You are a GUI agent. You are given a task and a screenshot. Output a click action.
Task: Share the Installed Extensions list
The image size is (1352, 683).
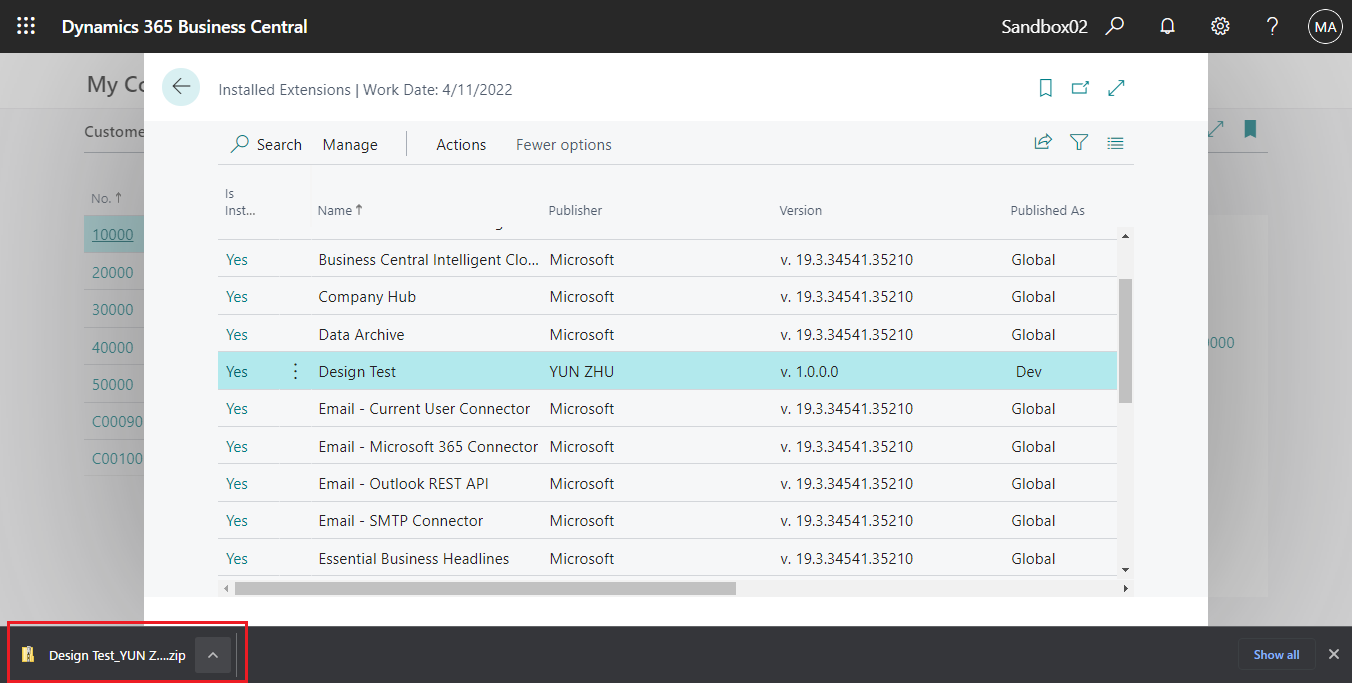(1043, 142)
